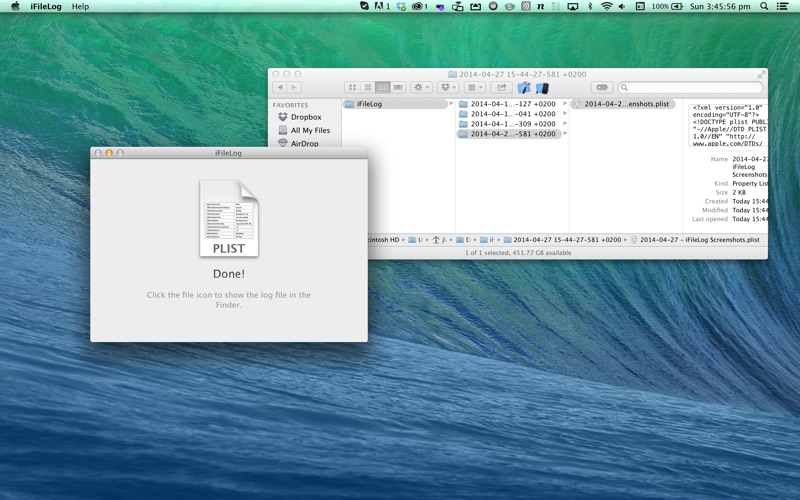Toggle the Edit Tags button in toolbar
Image resolution: width=800 pixels, height=500 pixels.
(x=601, y=88)
